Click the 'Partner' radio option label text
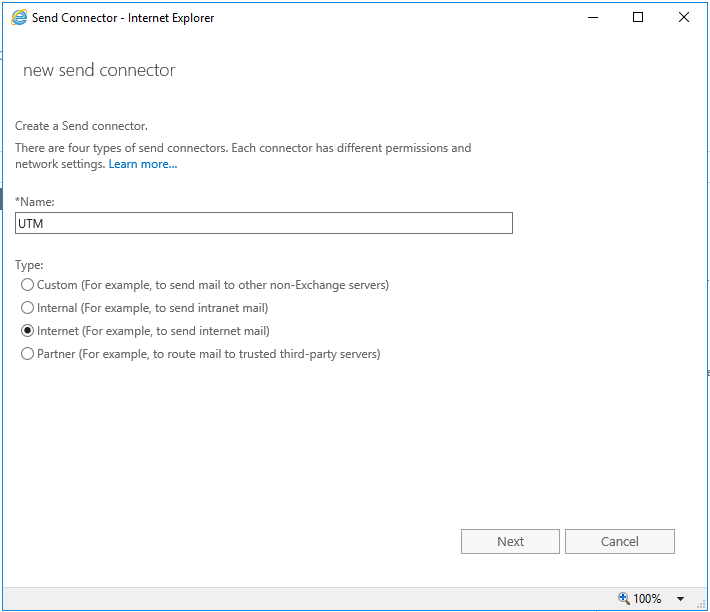Screen dimensions: 710x612 [209, 354]
